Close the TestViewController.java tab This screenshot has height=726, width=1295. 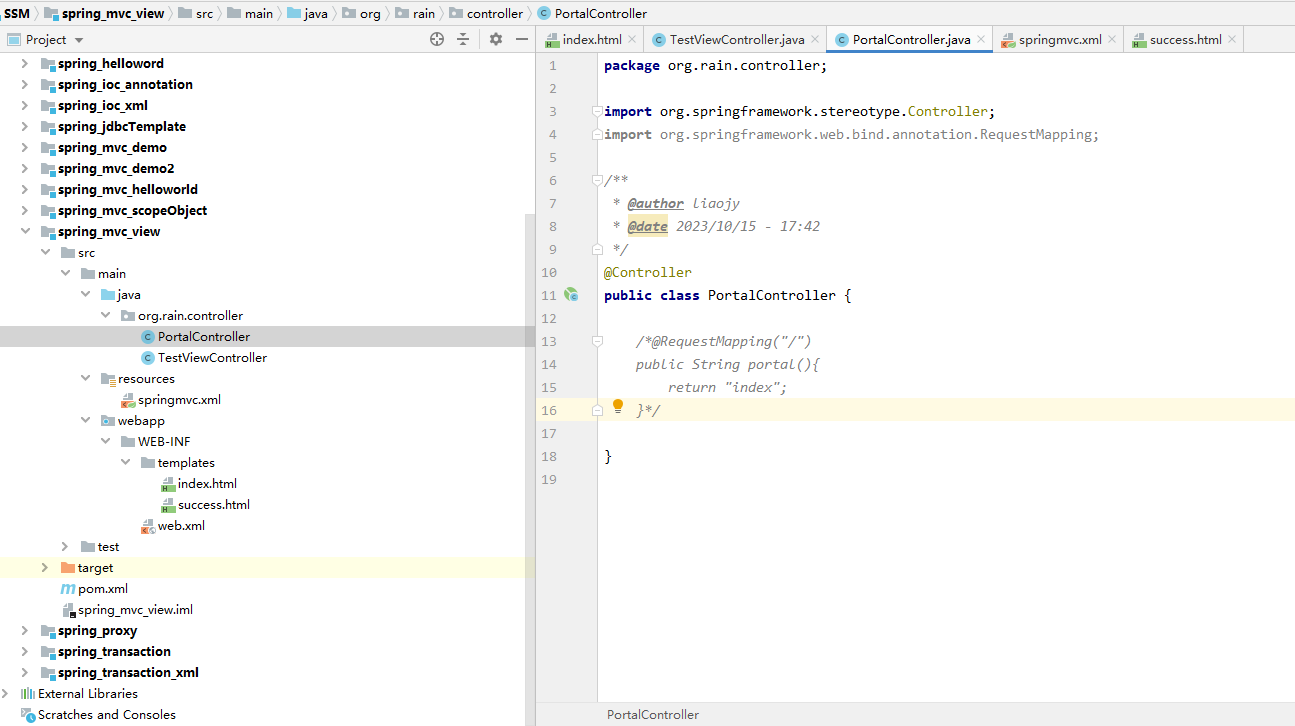[x=815, y=40]
